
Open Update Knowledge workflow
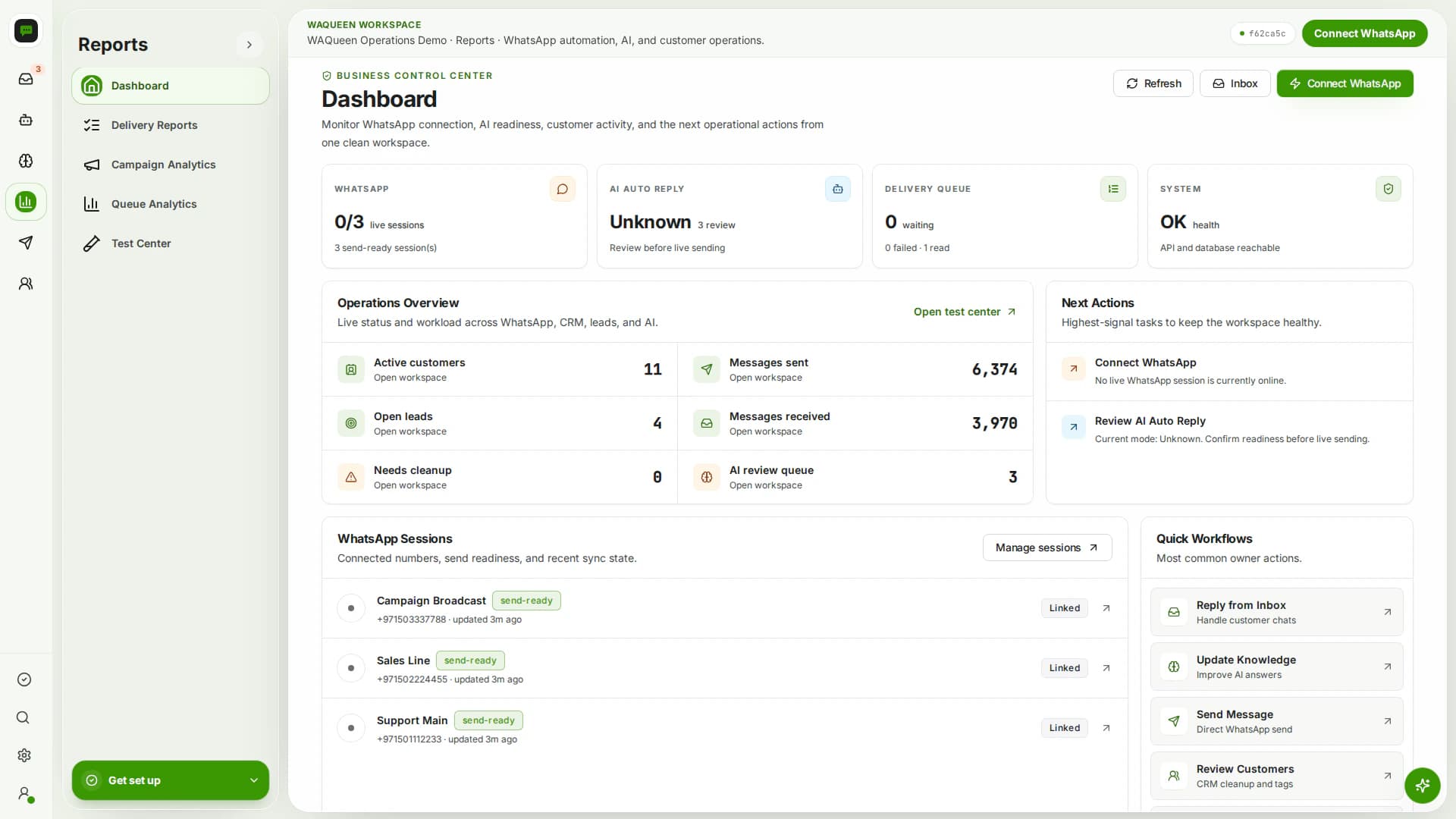(x=1277, y=667)
